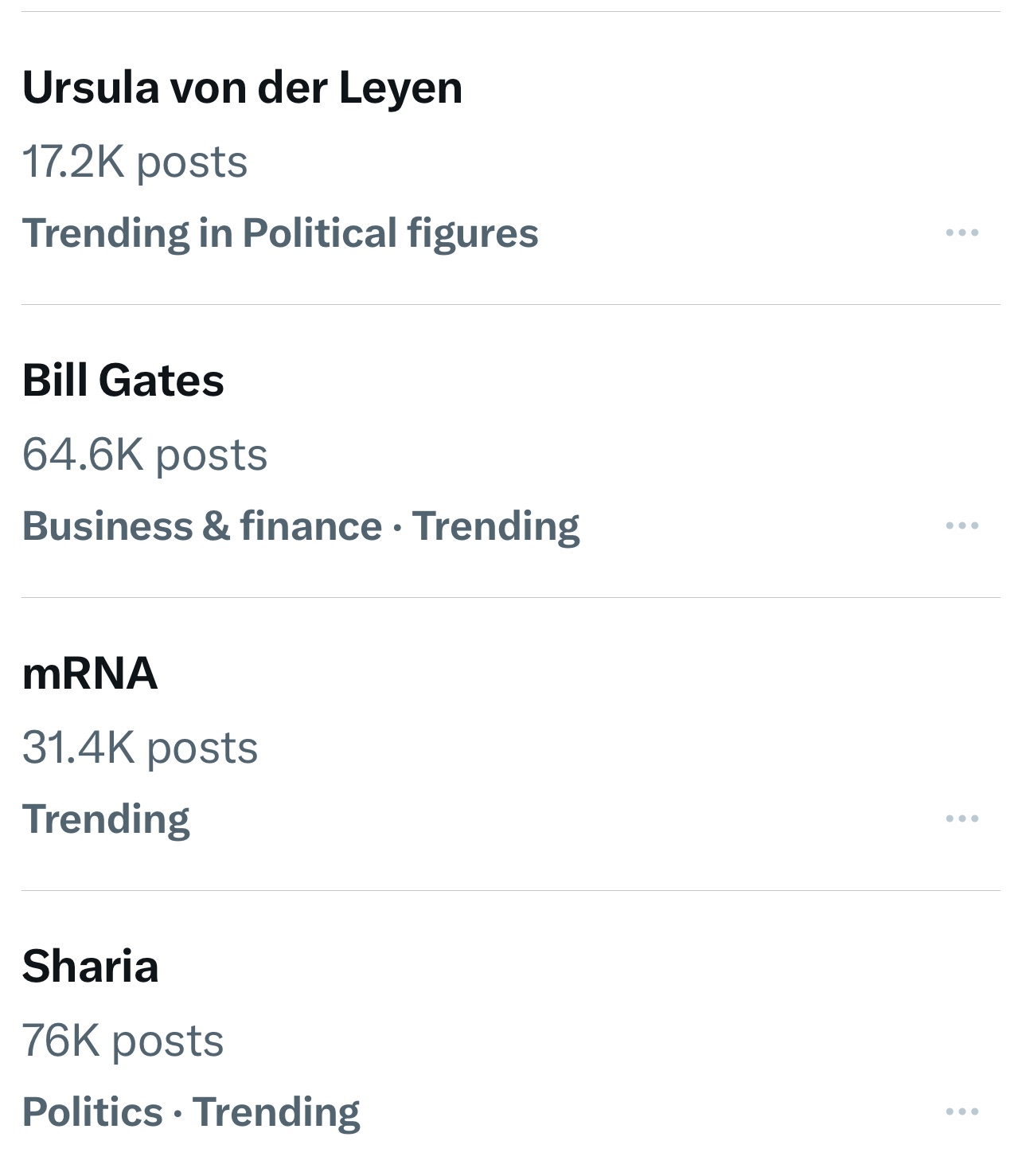
Task: Select the Politics category label
Action: click(92, 1112)
